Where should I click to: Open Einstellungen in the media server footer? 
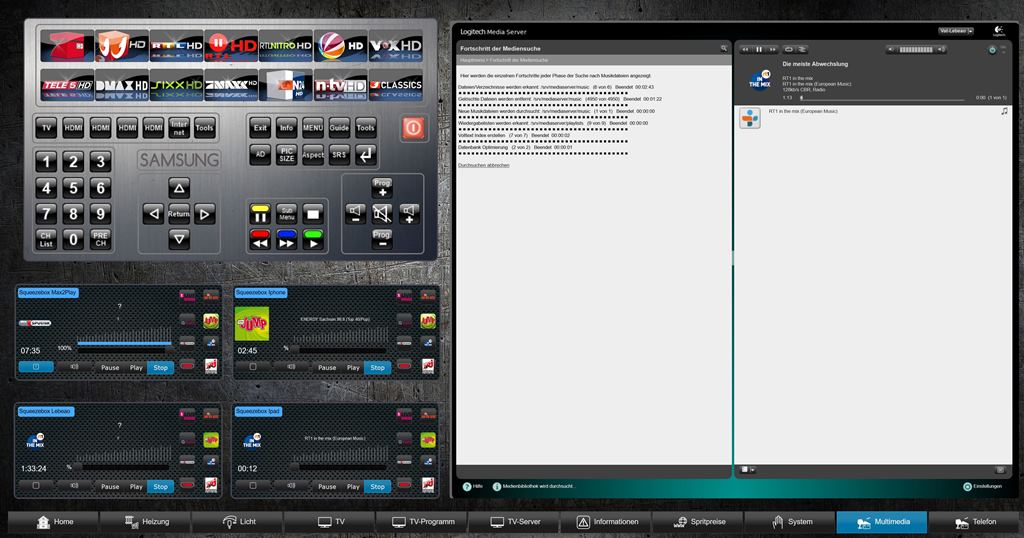coord(982,486)
